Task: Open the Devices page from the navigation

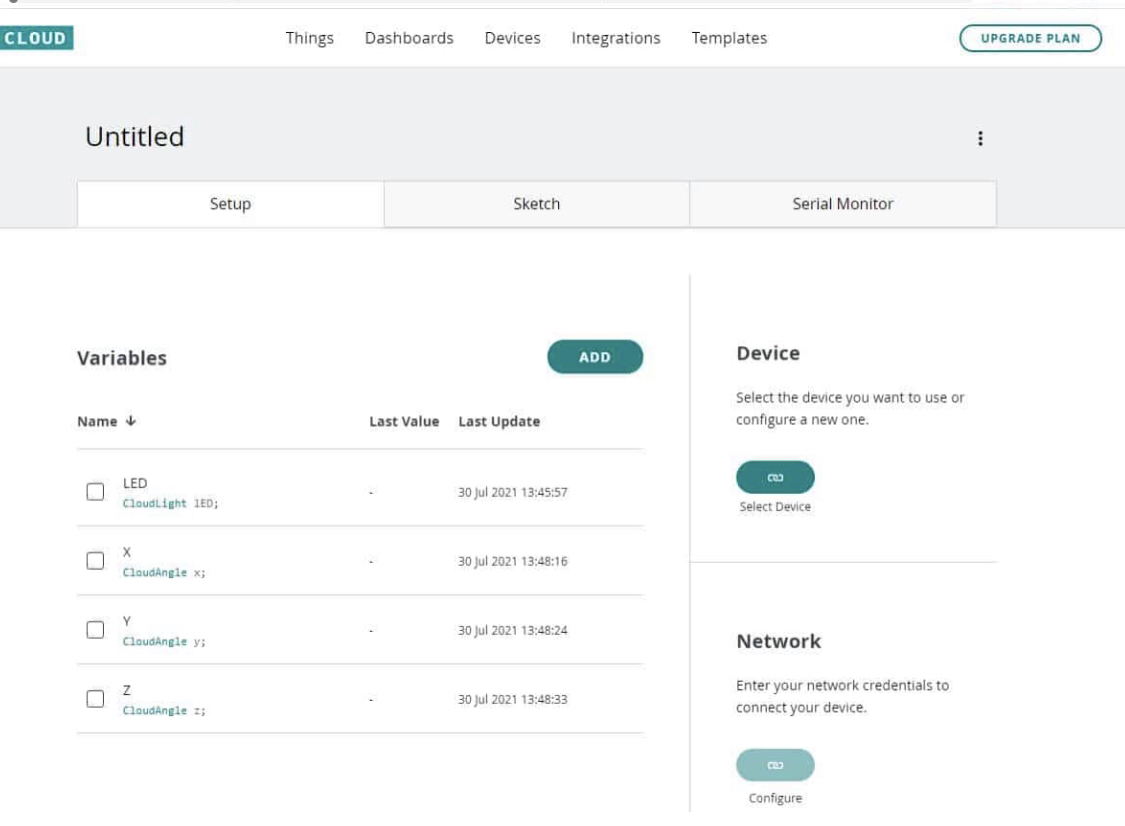Action: pyautogui.click(x=512, y=38)
